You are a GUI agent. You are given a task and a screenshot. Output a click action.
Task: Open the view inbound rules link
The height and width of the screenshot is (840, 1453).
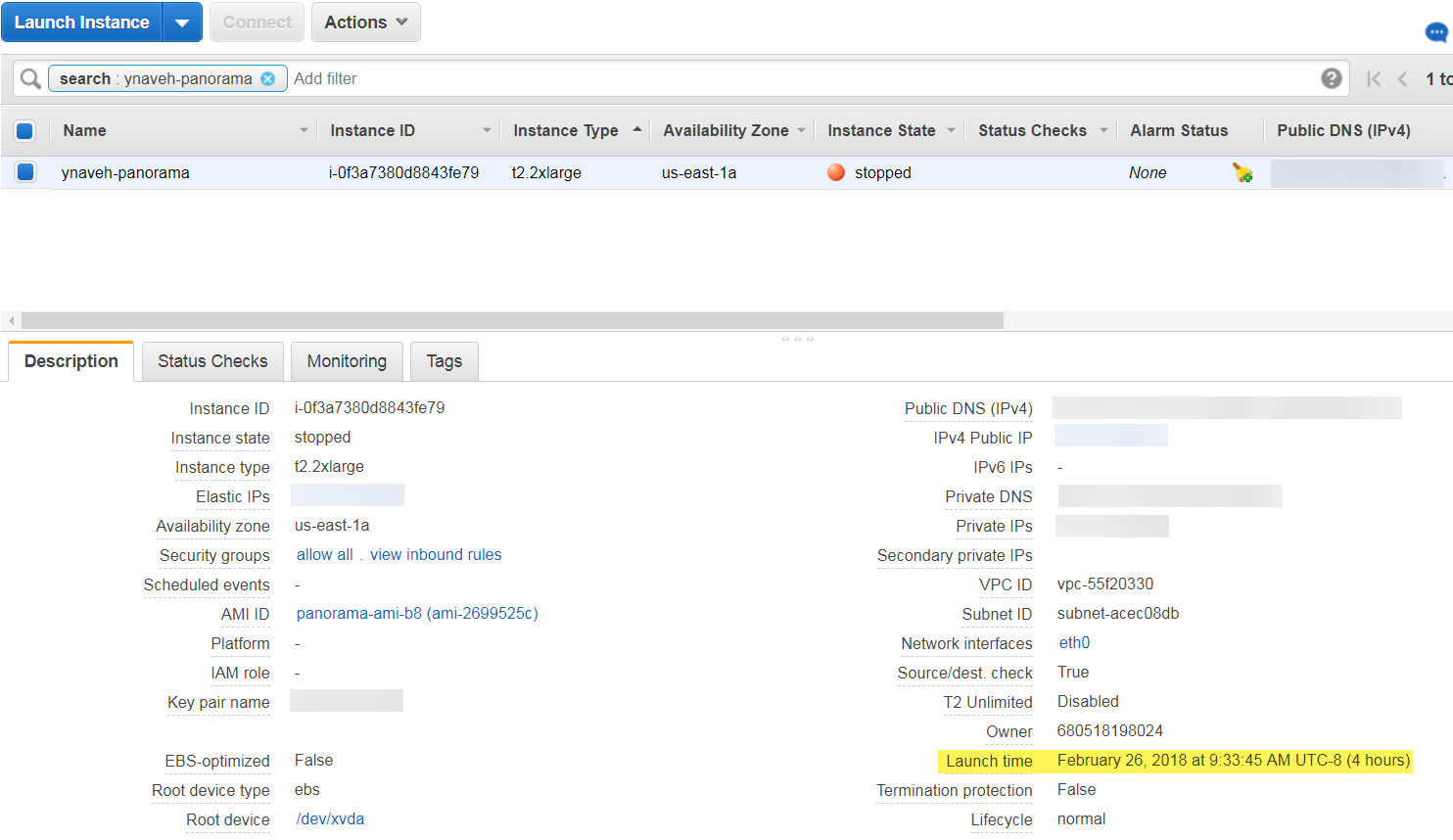(x=436, y=555)
